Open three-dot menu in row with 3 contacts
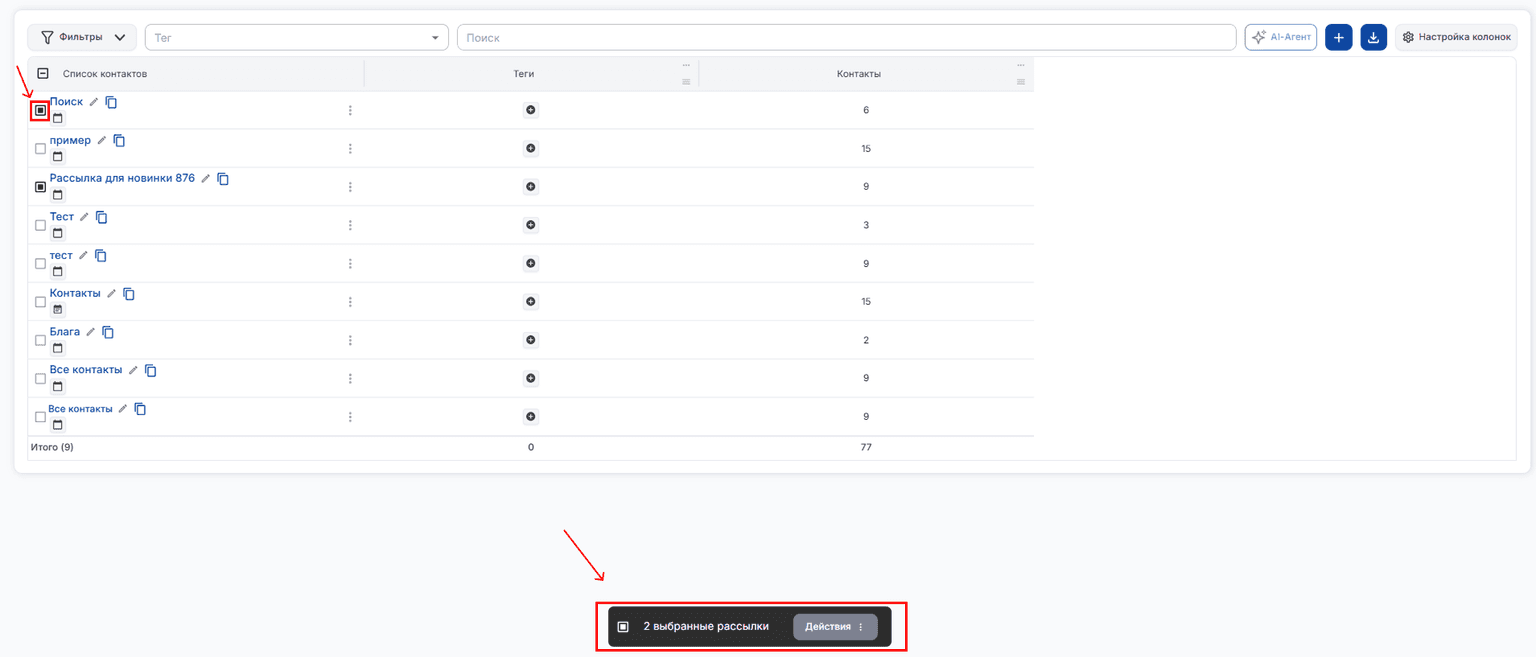The width and height of the screenshot is (1536, 657). click(x=350, y=225)
